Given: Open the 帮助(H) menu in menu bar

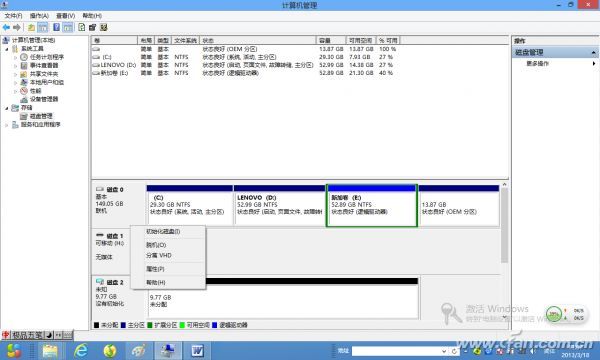Looking at the screenshot, I should coord(92,16).
